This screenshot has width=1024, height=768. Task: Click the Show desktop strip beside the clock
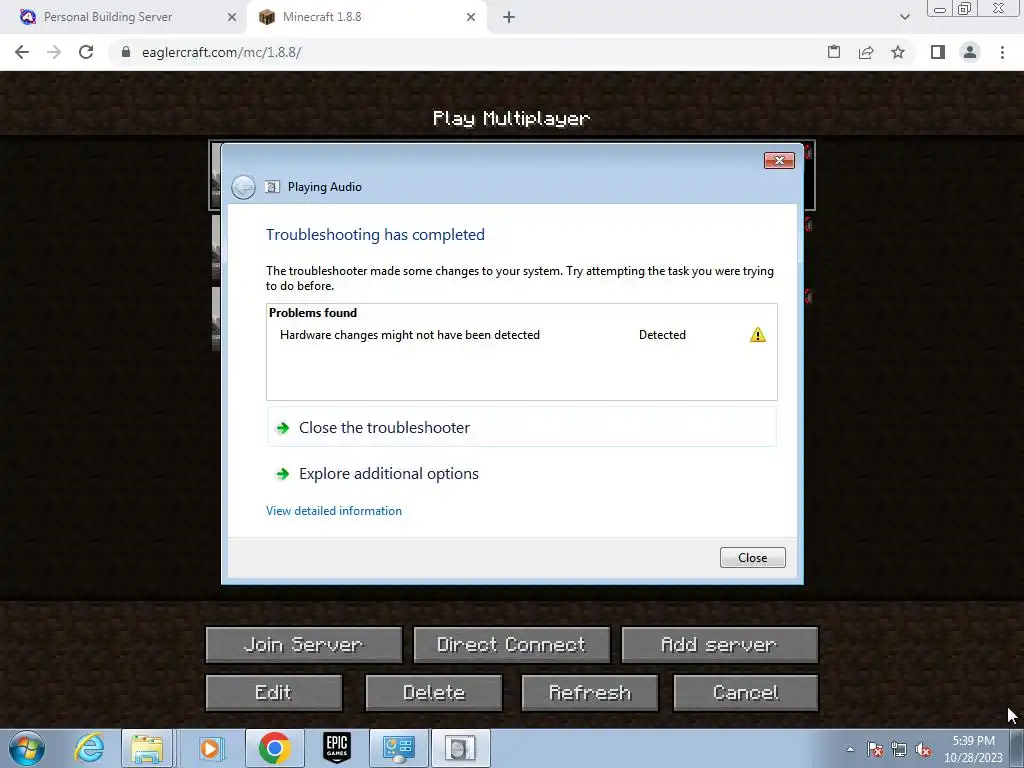[x=1017, y=748]
